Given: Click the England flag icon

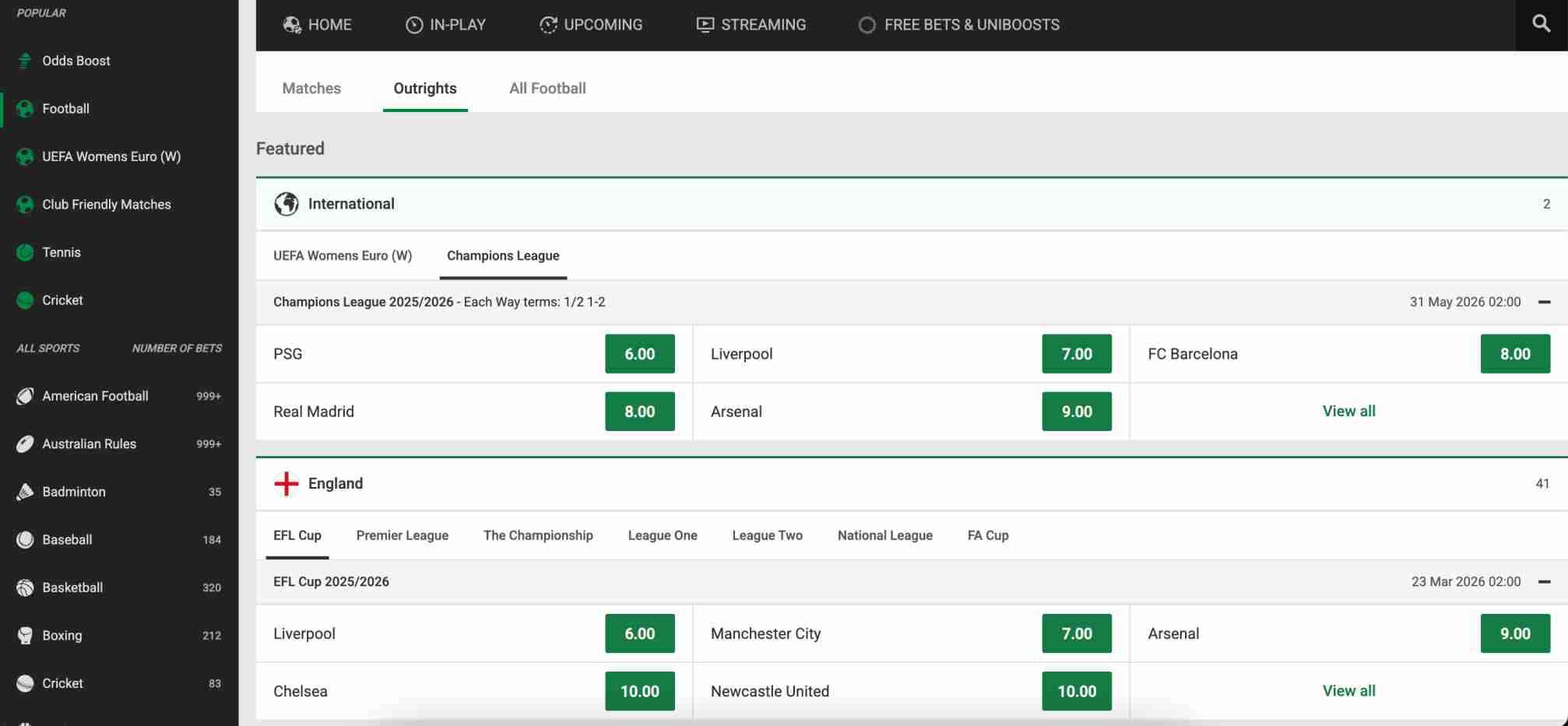Looking at the screenshot, I should [287, 483].
